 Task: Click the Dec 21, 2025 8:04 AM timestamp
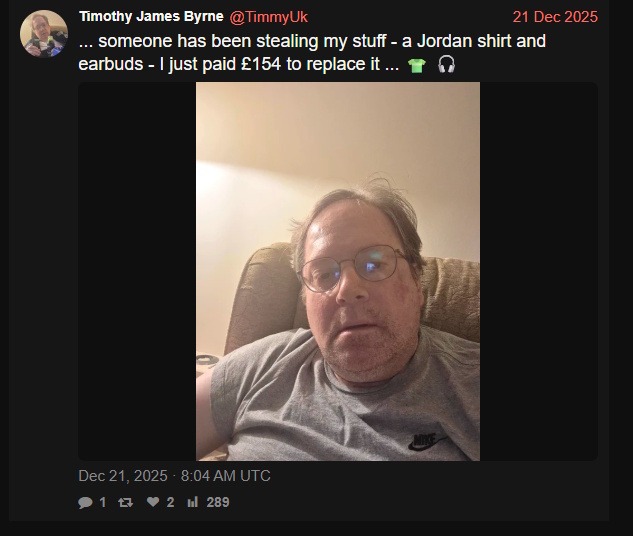(174, 476)
